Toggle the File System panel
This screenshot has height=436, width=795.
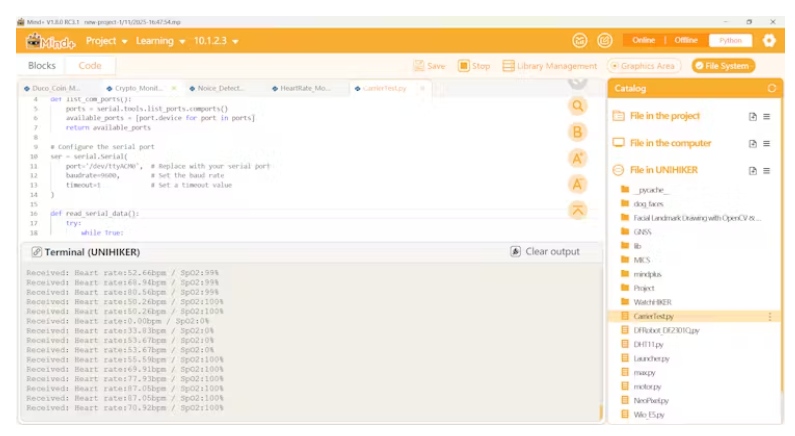[725, 66]
